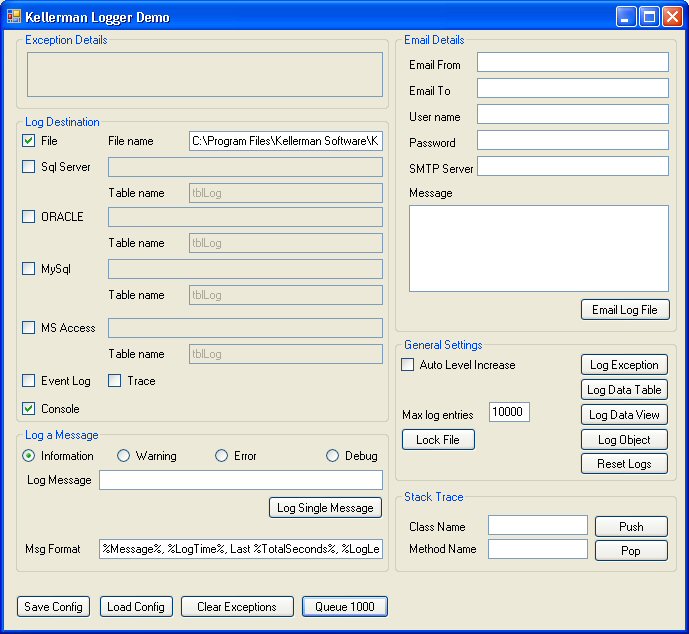Focus the Password field
The width and height of the screenshot is (689, 634).
pyautogui.click(x=573, y=140)
